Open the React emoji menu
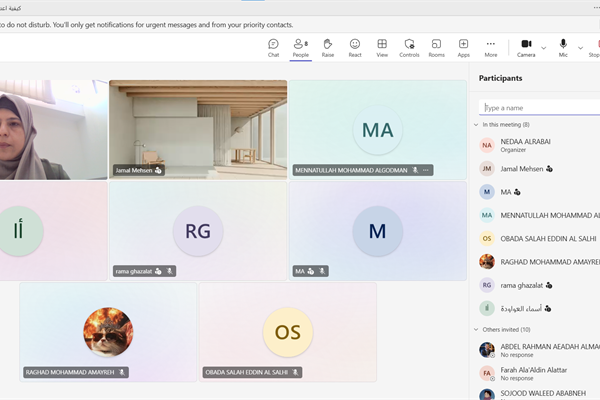600x400 pixels. click(x=355, y=48)
